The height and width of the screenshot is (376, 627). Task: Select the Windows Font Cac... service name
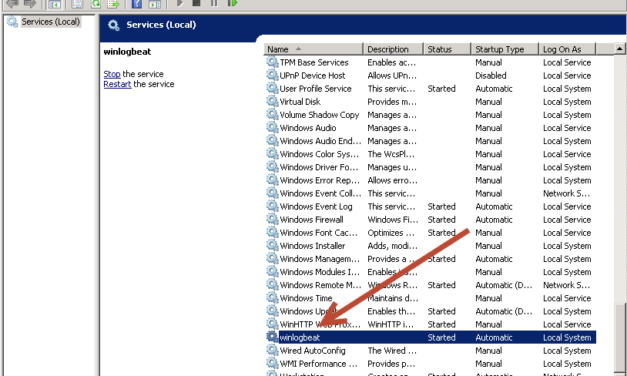(318, 232)
